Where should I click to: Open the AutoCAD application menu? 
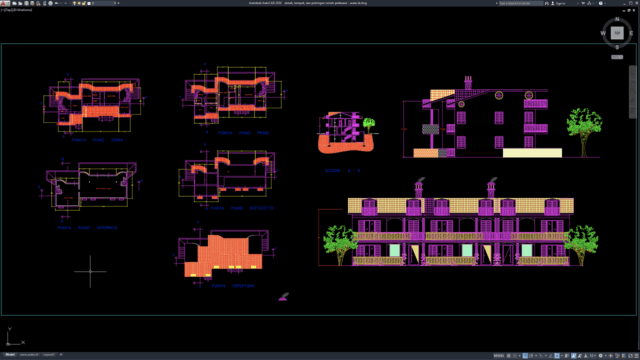click(x=5, y=3)
